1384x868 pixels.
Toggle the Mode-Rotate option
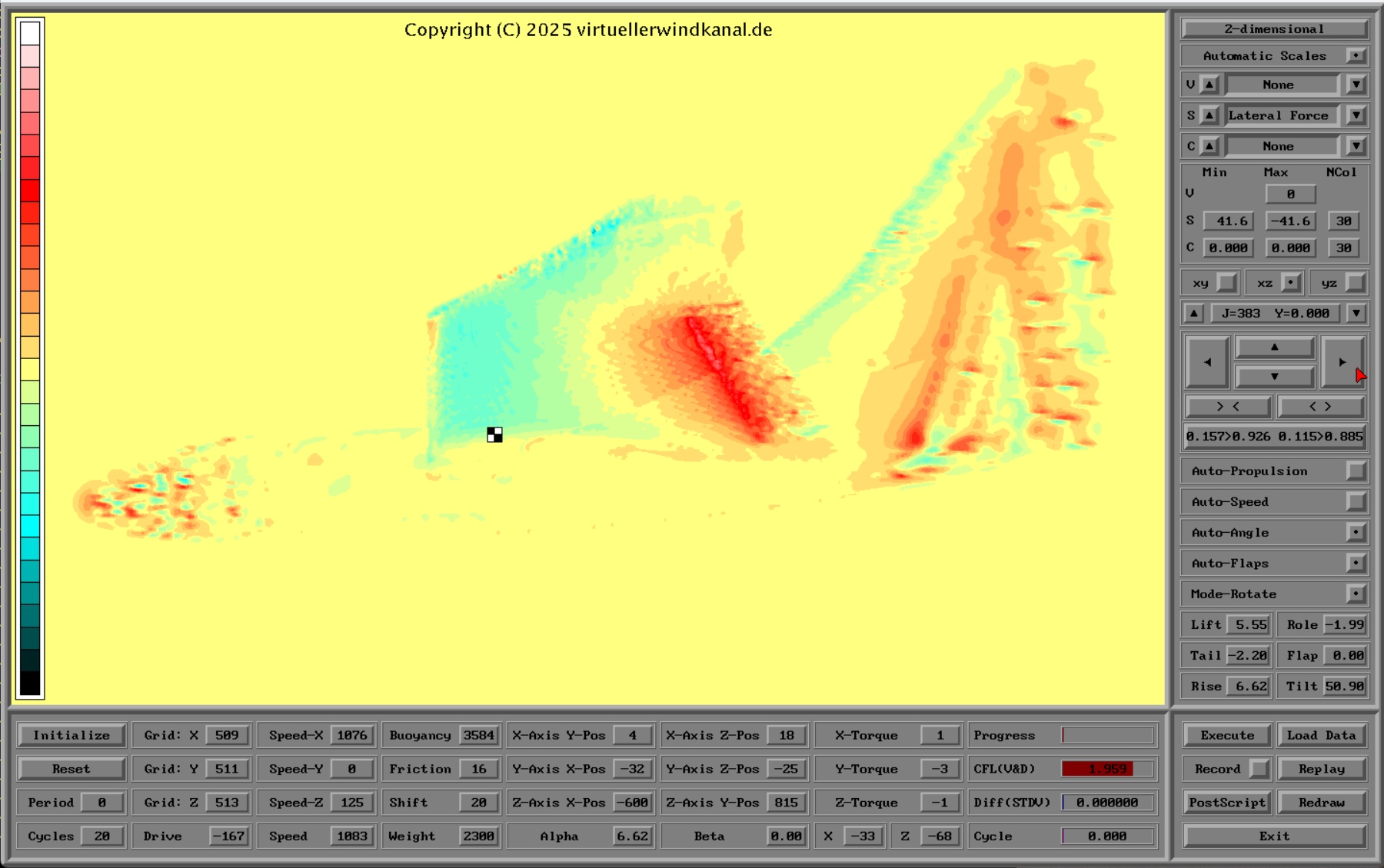tap(1356, 594)
